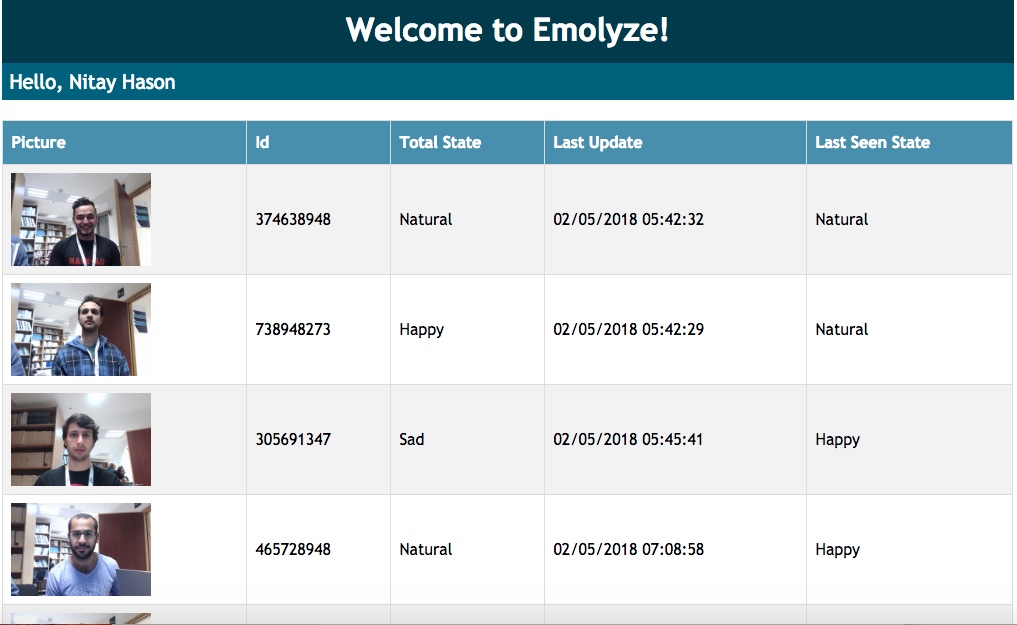
Task: Open the photo thumbnail for Id 305691347
Action: pos(81,440)
